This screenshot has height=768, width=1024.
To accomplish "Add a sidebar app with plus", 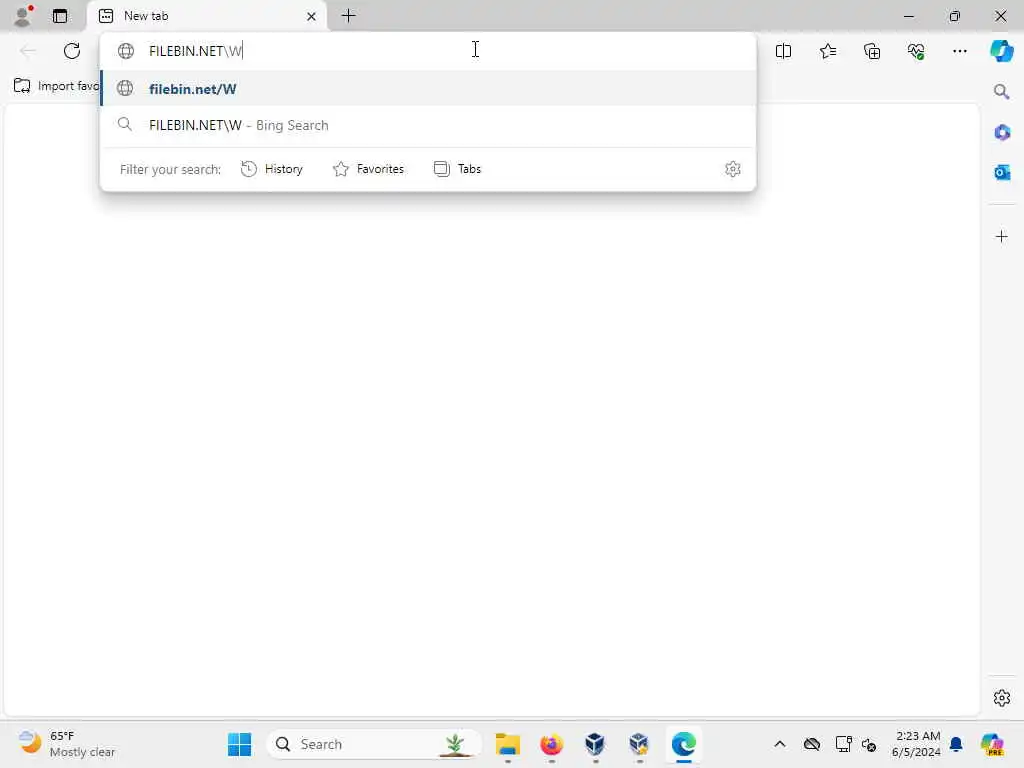I will point(1002,236).
